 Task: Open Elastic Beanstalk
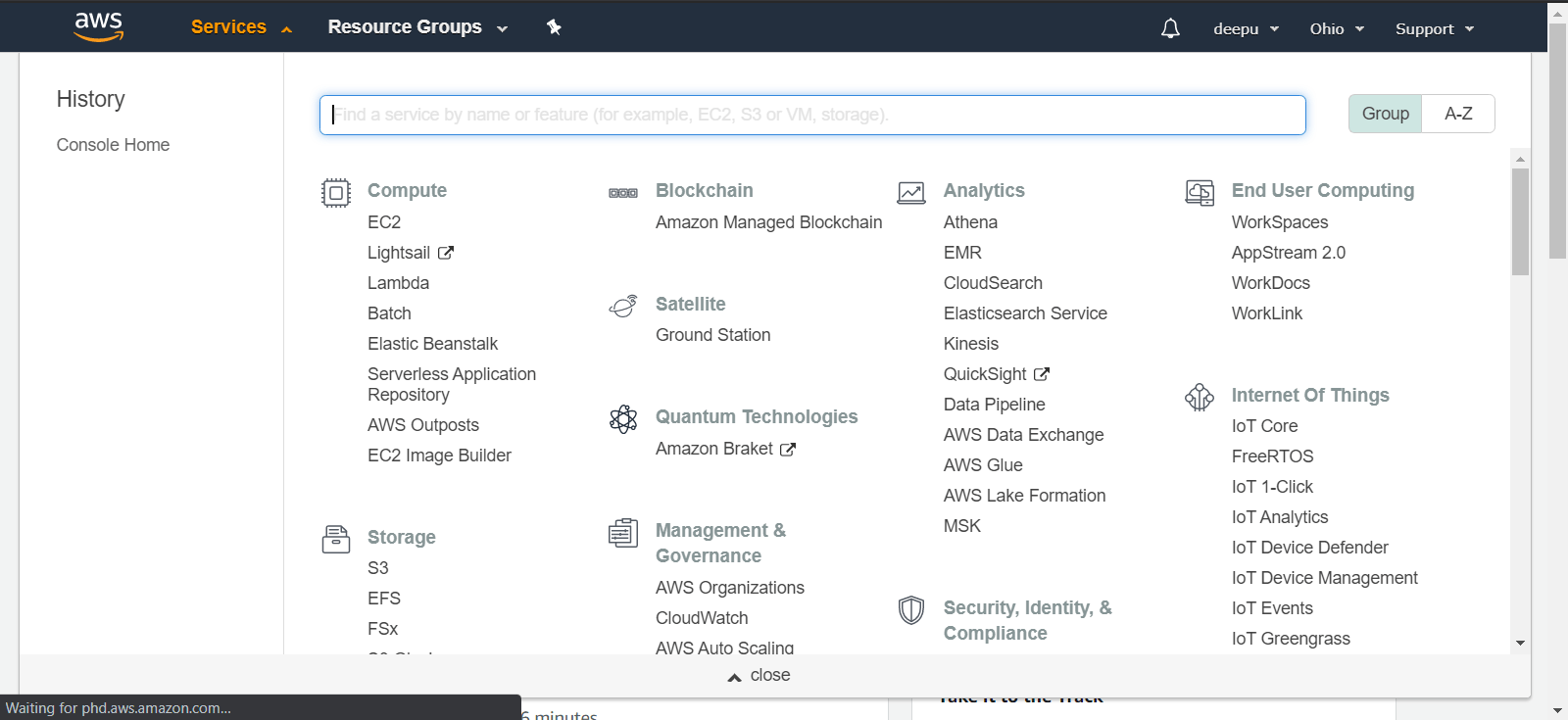click(432, 344)
